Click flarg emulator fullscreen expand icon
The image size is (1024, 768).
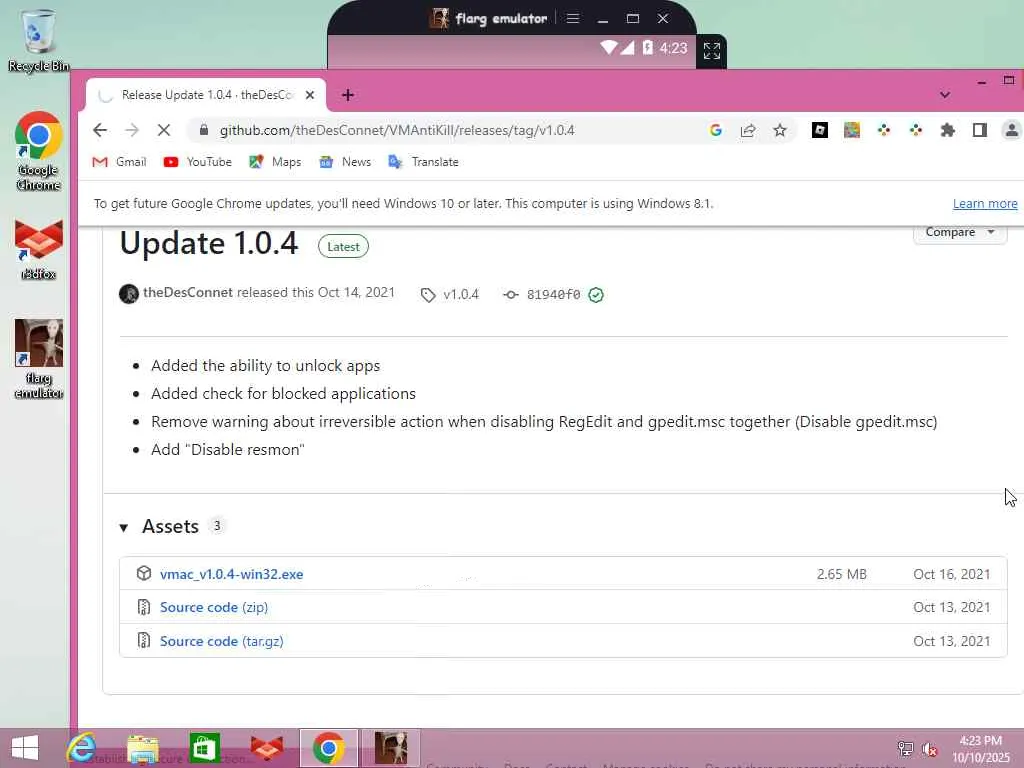(x=712, y=51)
